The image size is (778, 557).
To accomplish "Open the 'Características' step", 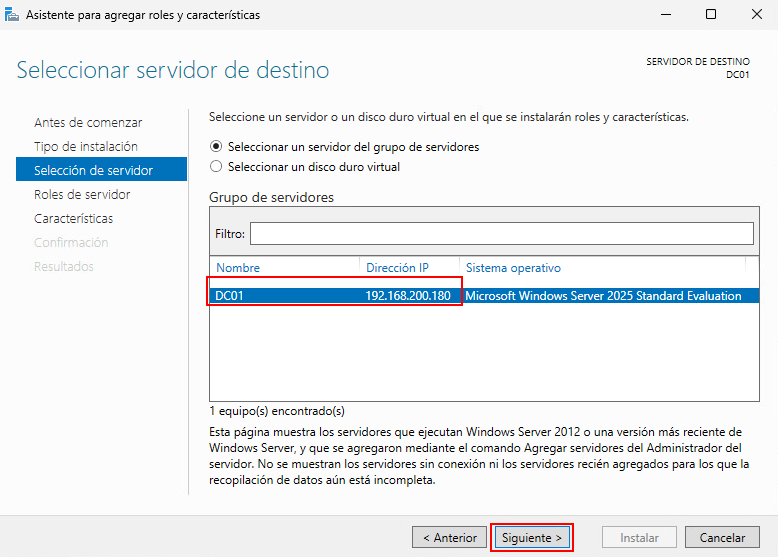I will pos(74,218).
